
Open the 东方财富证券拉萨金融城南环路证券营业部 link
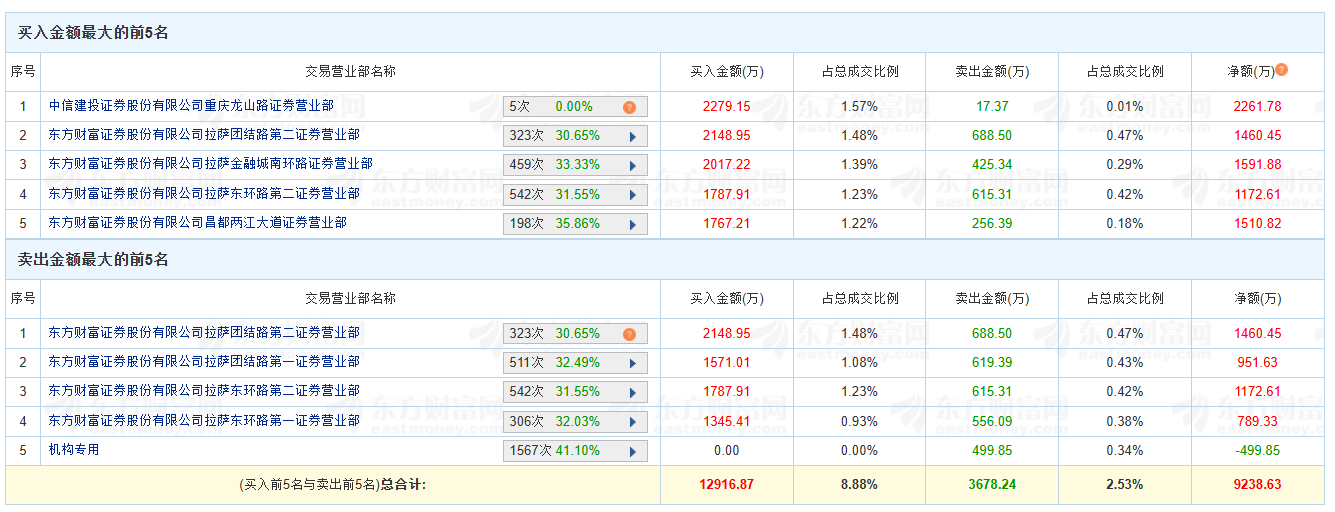210,163
